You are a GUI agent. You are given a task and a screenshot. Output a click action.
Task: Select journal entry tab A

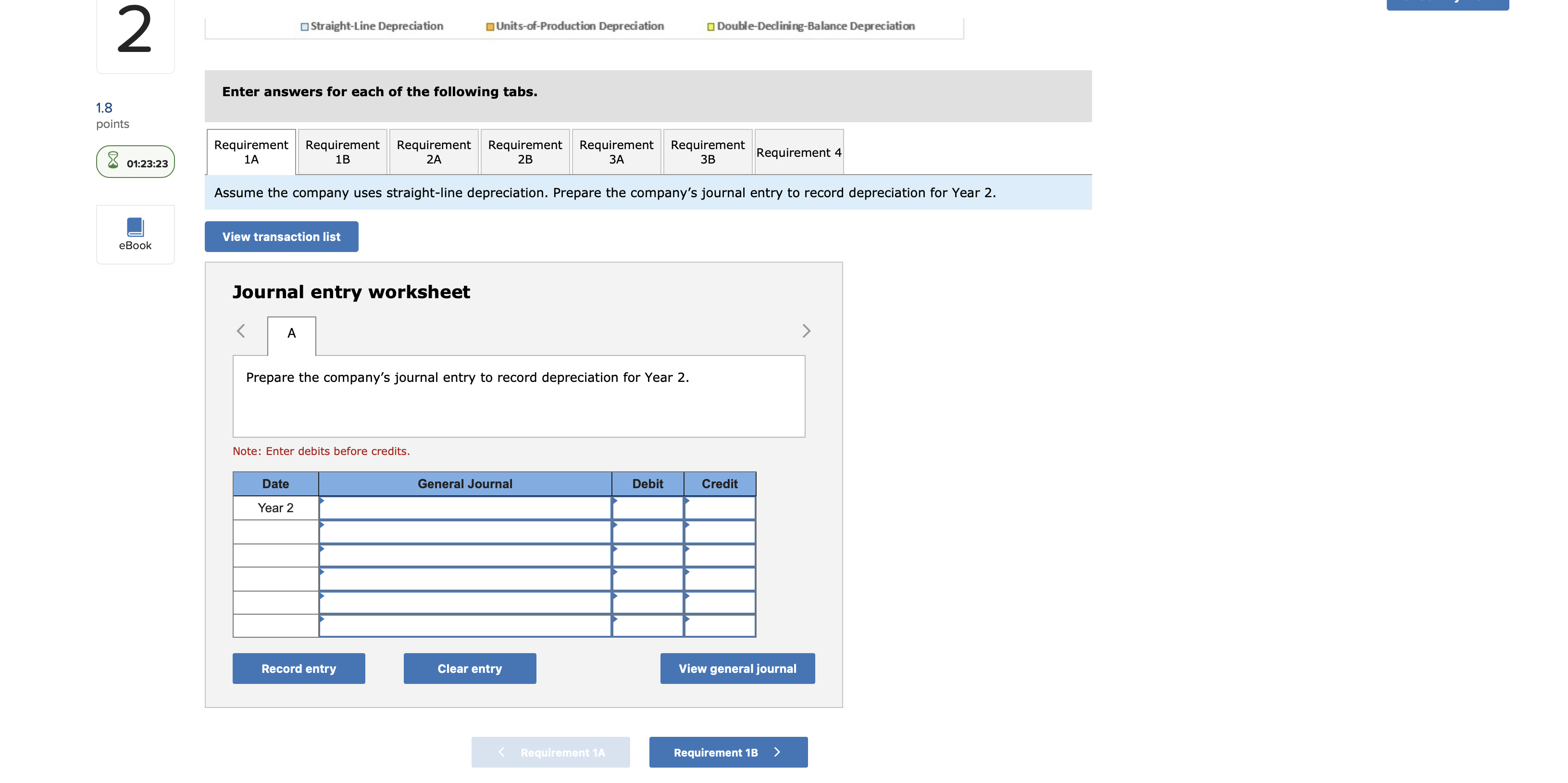[292, 334]
